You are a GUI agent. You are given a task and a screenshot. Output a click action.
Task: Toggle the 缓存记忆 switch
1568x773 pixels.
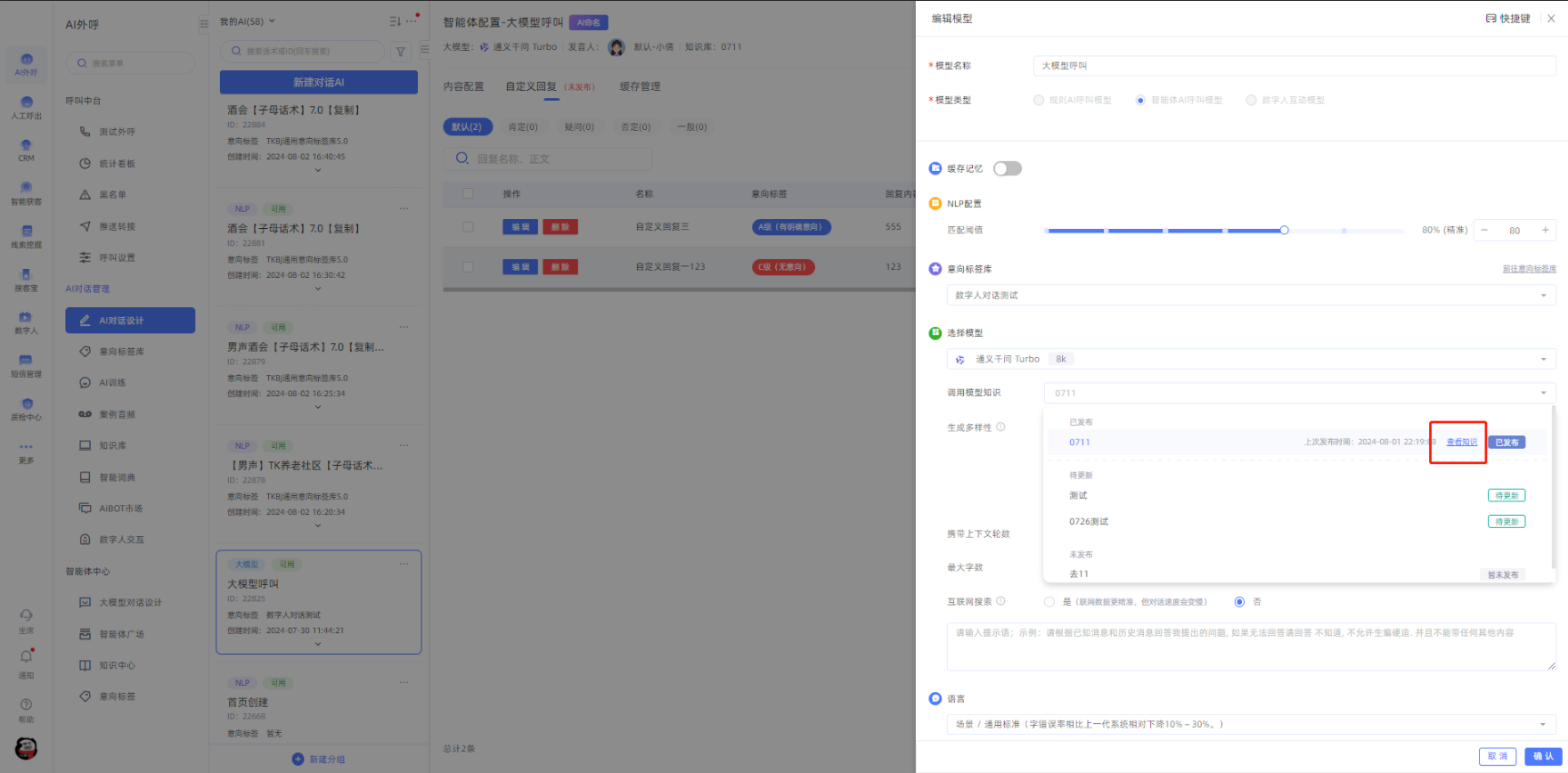click(1007, 168)
